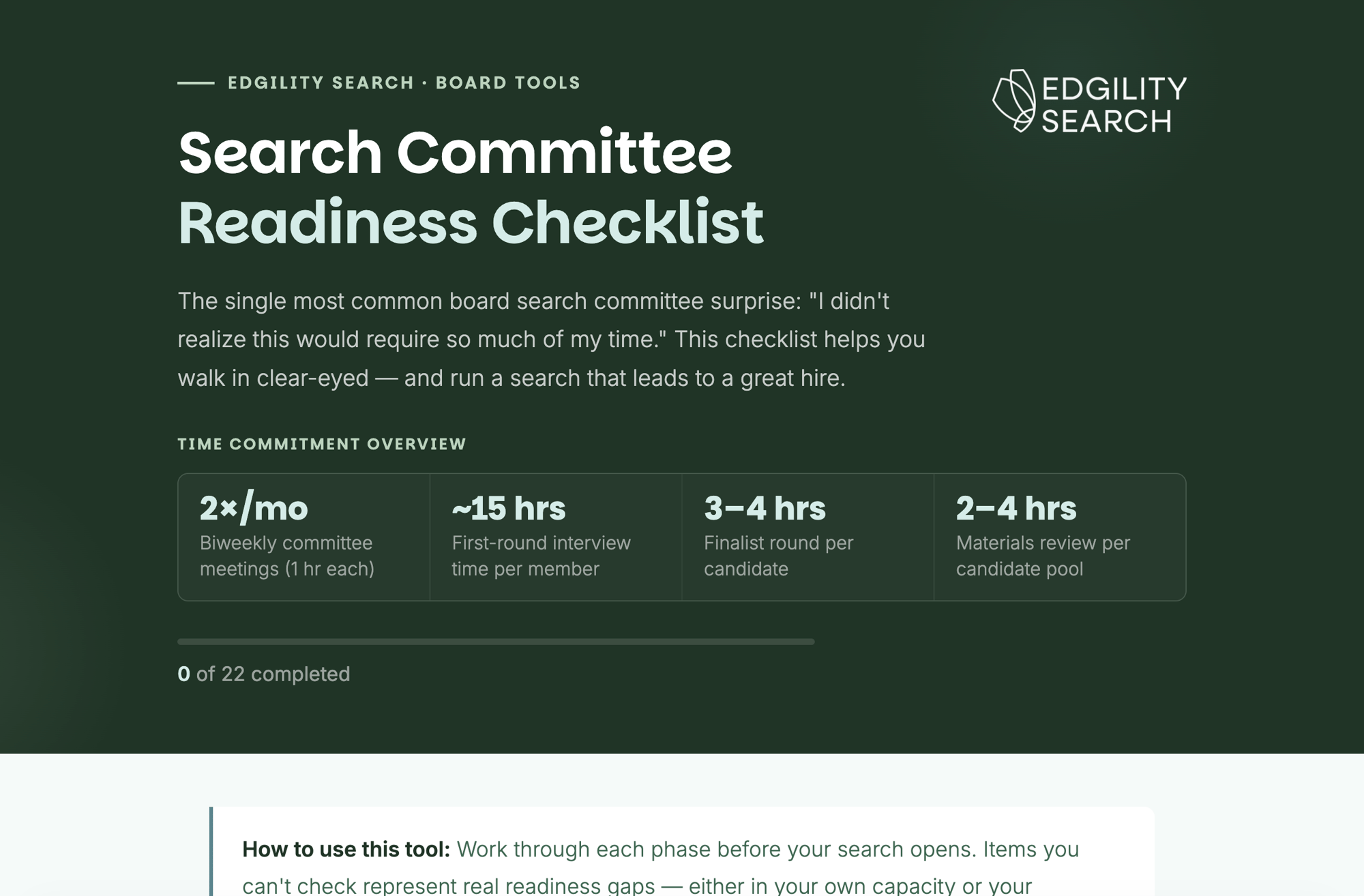Select the 2–4 hrs materials review card
Screen dimensions: 1364x896
[x=1060, y=537]
